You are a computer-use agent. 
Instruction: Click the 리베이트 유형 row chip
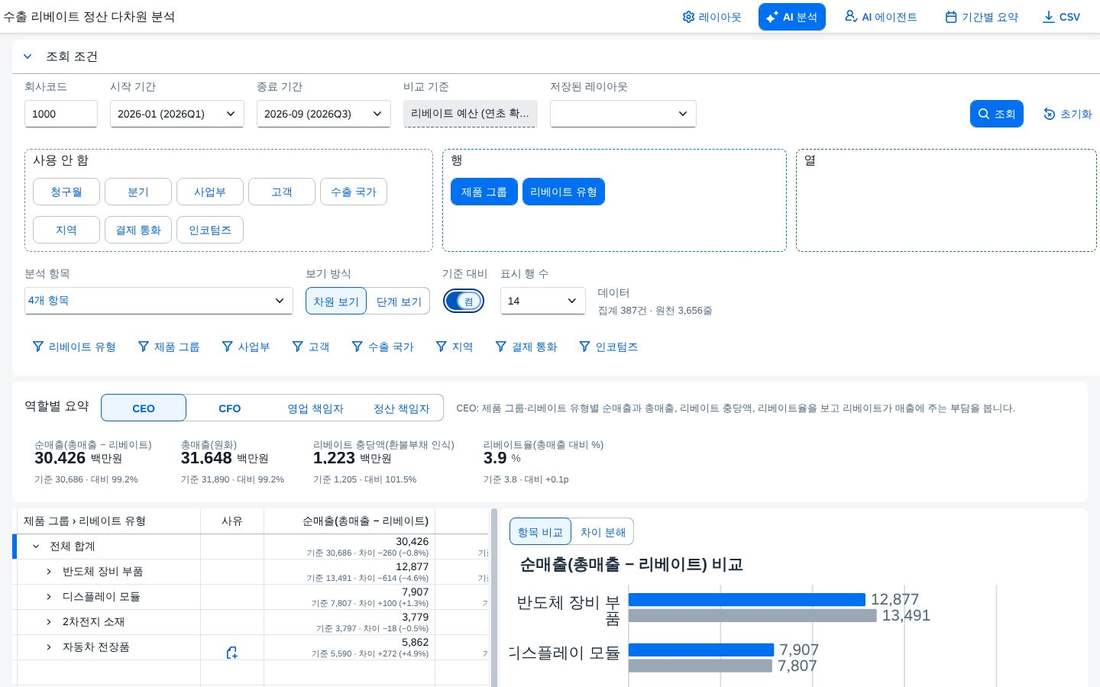point(563,192)
